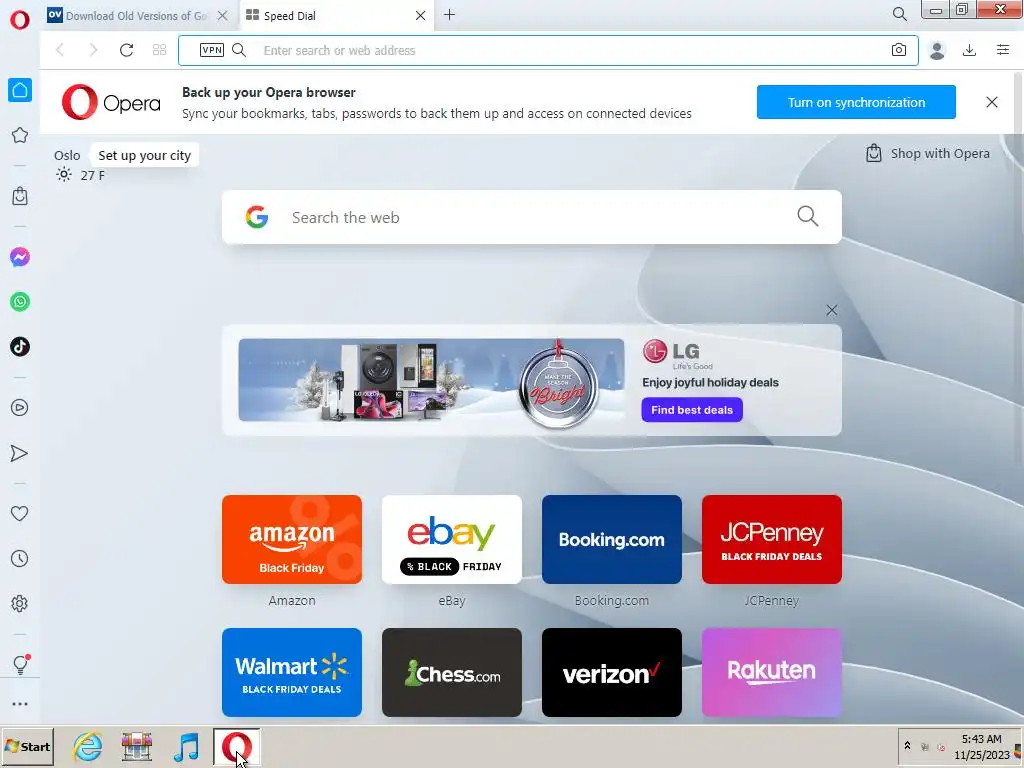
Task: Open the Opera account profile icon
Action: (937, 50)
